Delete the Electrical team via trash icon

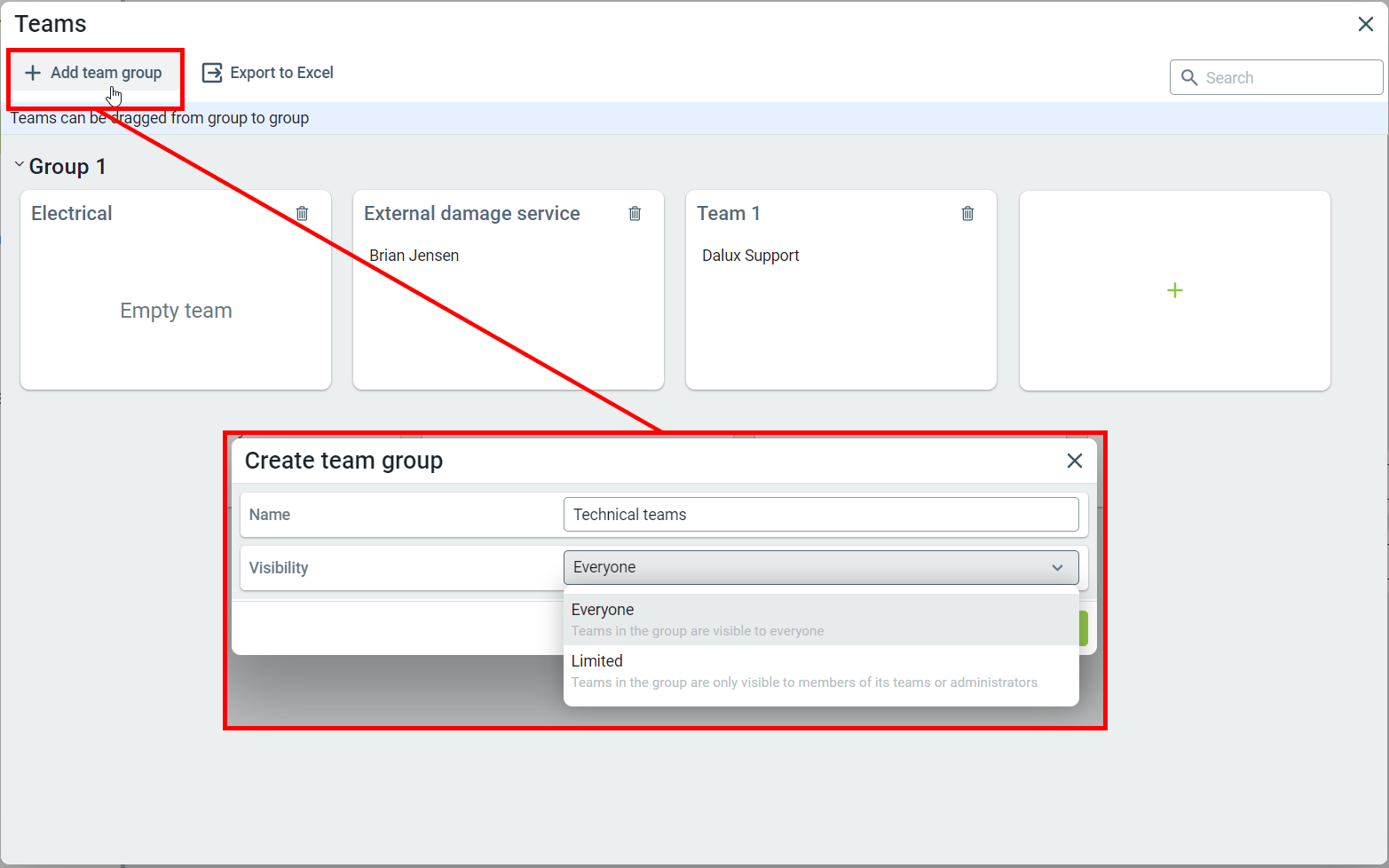302,213
